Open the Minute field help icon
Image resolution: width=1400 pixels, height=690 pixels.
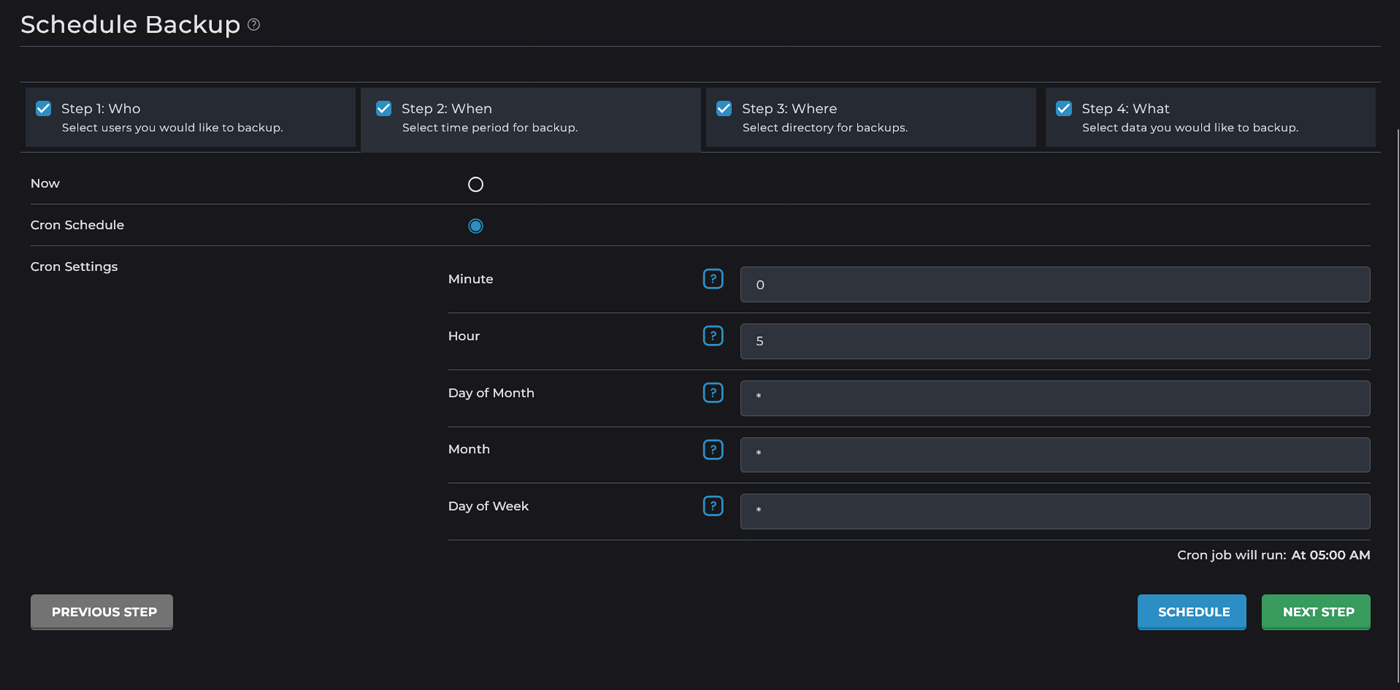(713, 279)
